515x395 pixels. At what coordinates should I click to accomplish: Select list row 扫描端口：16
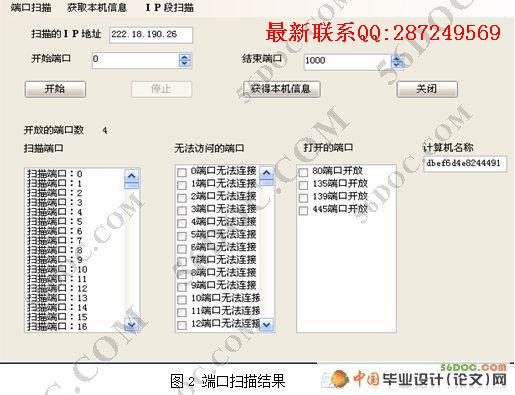[75, 327]
